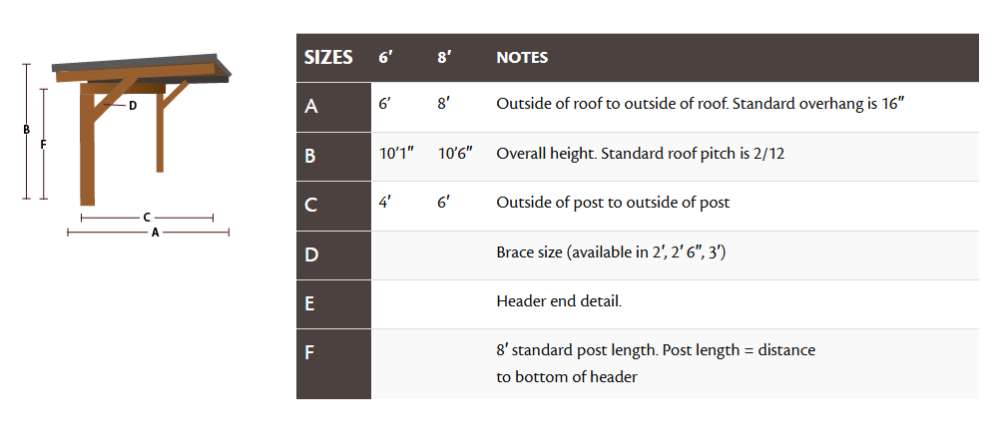Click the "Header end detail." note
This screenshot has height=439, width=1000.
pos(559,301)
